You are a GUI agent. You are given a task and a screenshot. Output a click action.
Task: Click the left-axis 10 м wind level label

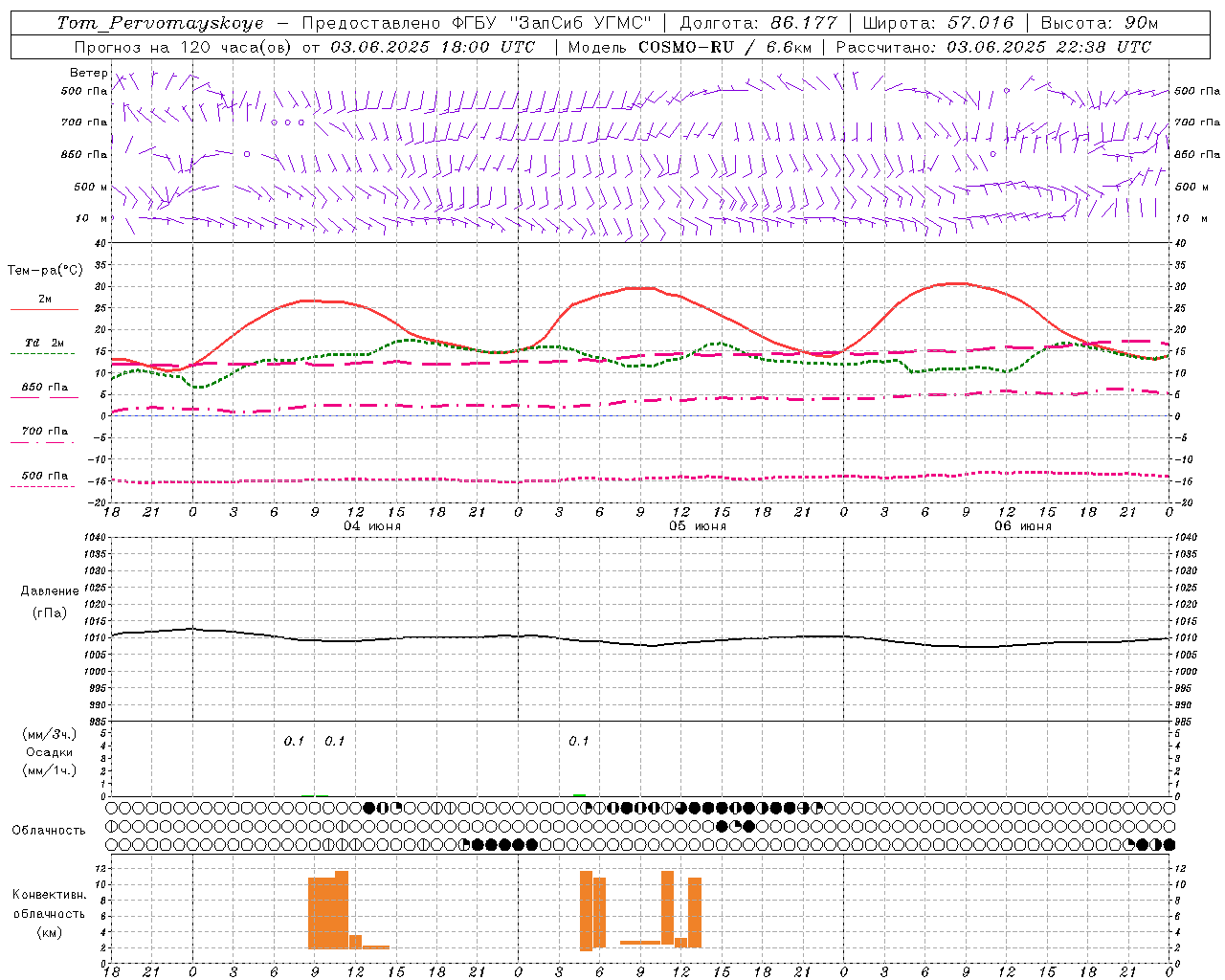click(x=91, y=218)
